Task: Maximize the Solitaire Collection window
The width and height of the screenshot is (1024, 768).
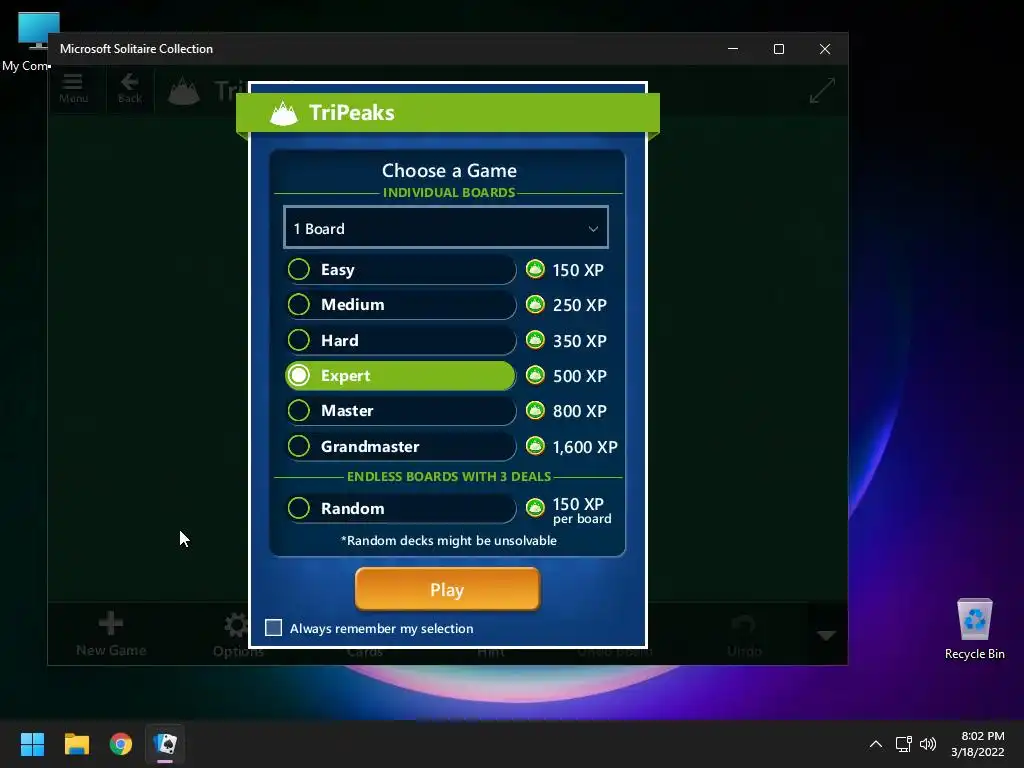Action: [x=778, y=49]
